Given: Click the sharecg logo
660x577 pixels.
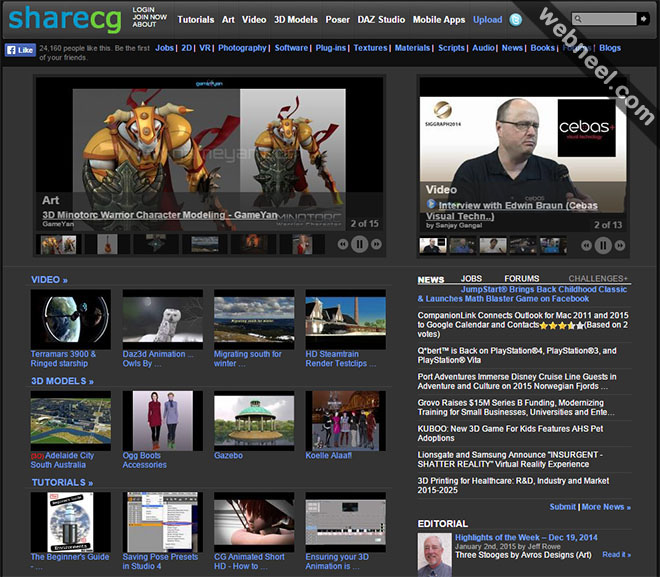Looking at the screenshot, I should [65, 19].
